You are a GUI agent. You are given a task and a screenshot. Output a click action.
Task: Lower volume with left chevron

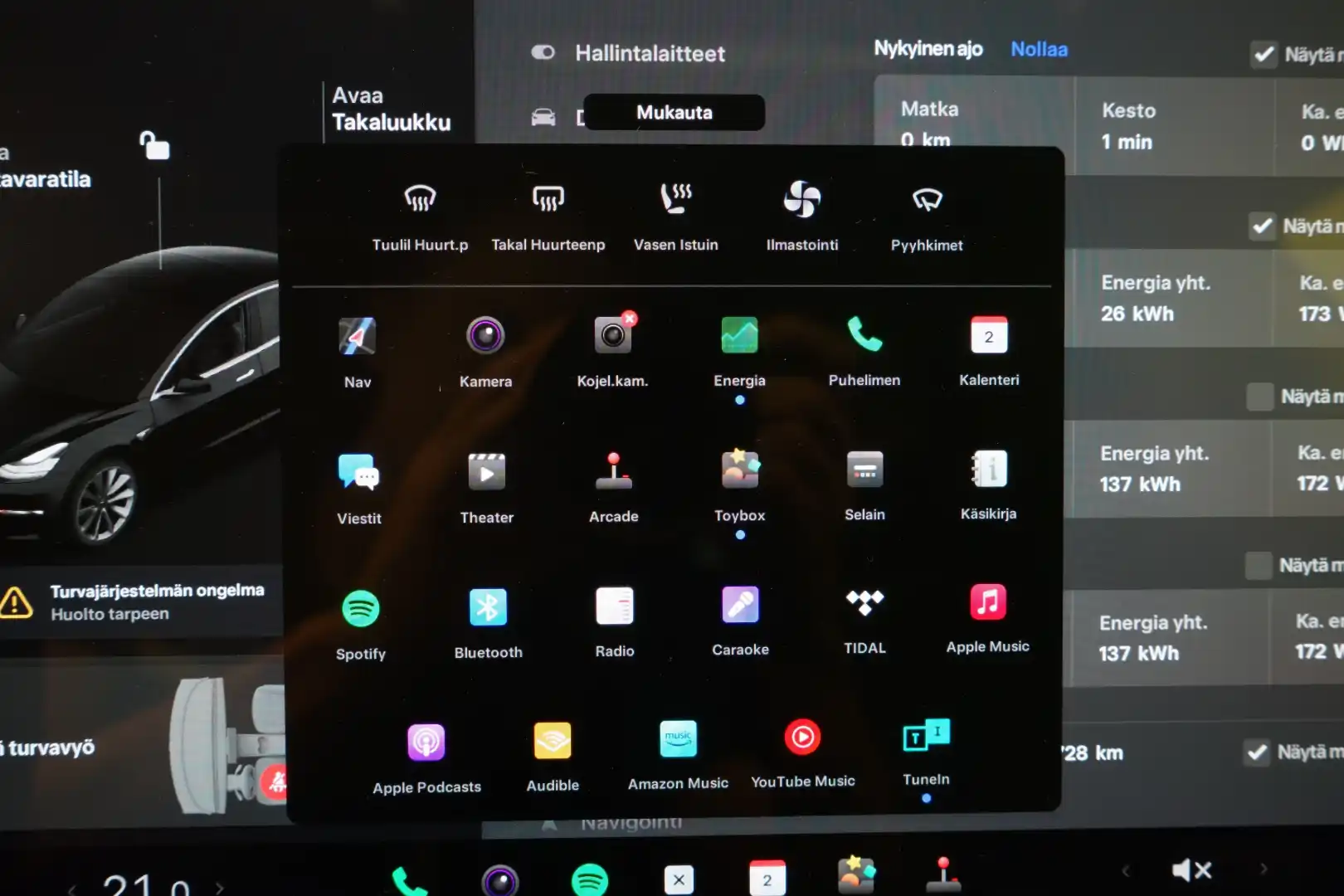1126,870
